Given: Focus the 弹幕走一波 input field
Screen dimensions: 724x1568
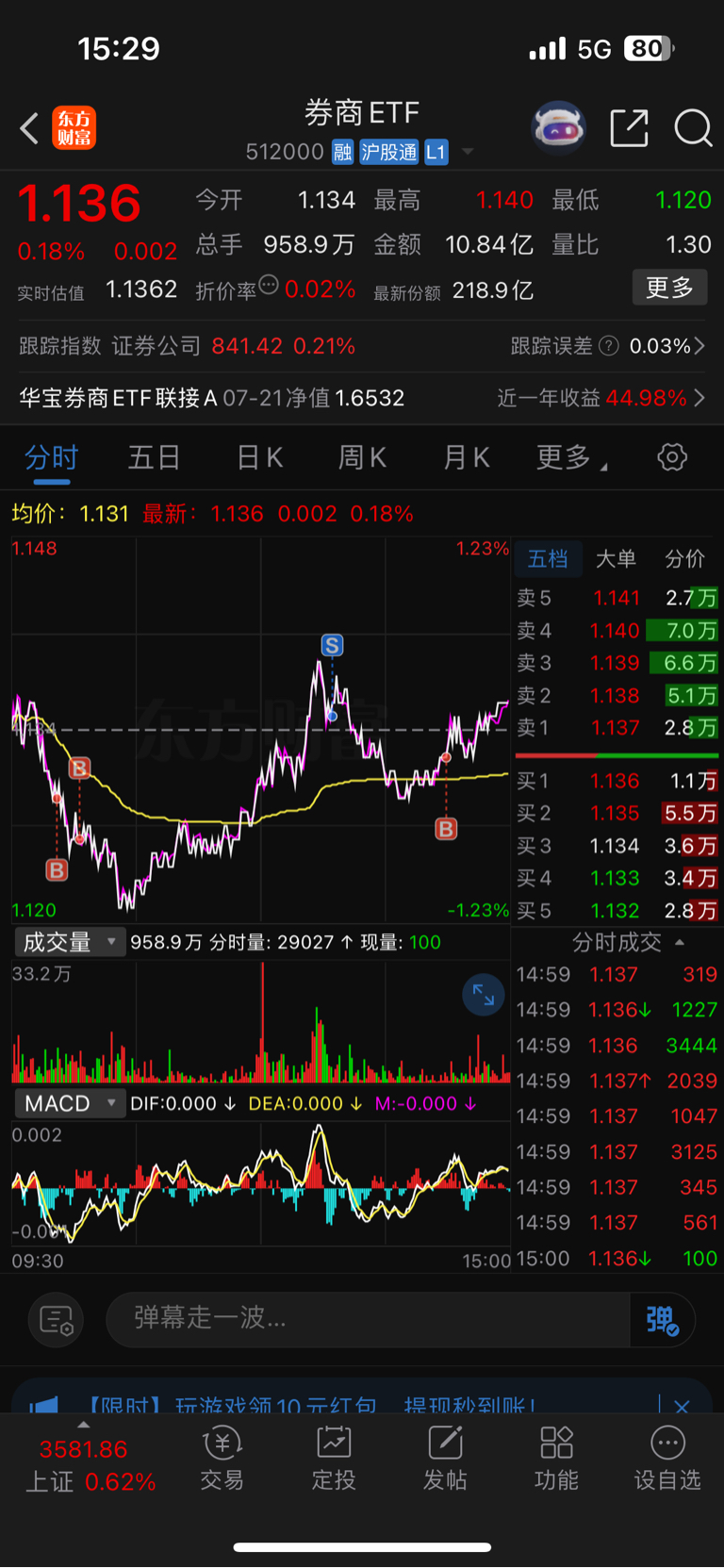Looking at the screenshot, I should (x=368, y=1320).
